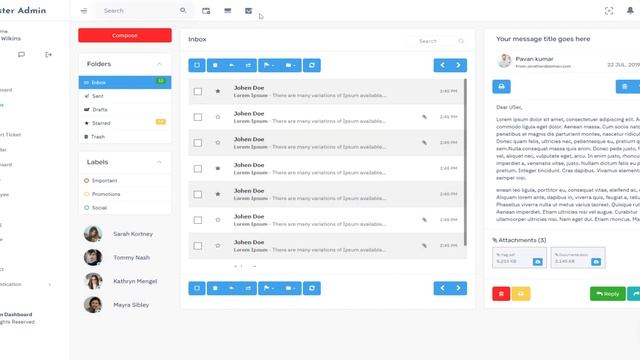This screenshot has width=640, height=360.
Task: Click the teal forward arrow button beside Reply
Action: (634, 294)
